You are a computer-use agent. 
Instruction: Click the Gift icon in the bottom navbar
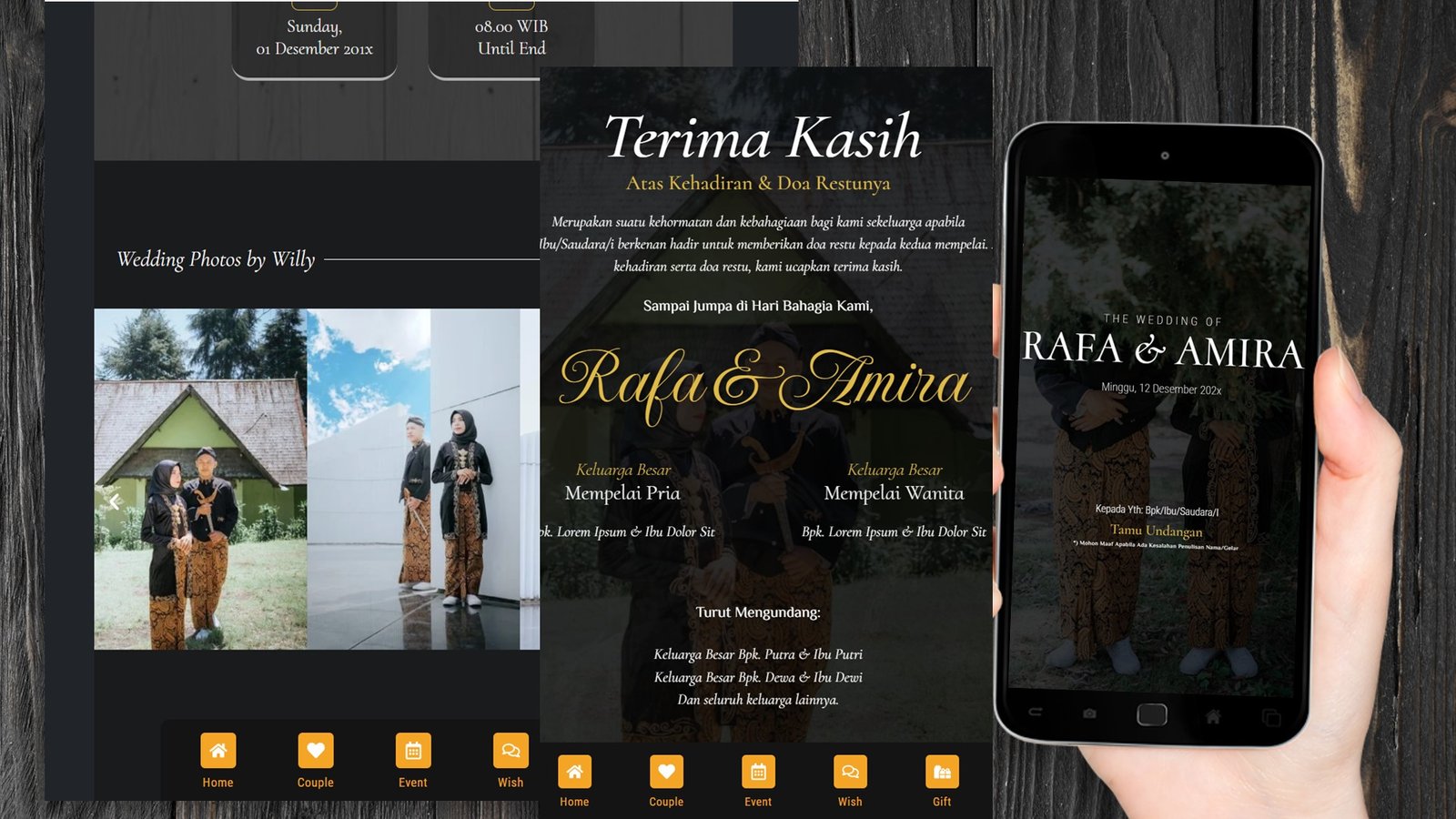(x=941, y=773)
